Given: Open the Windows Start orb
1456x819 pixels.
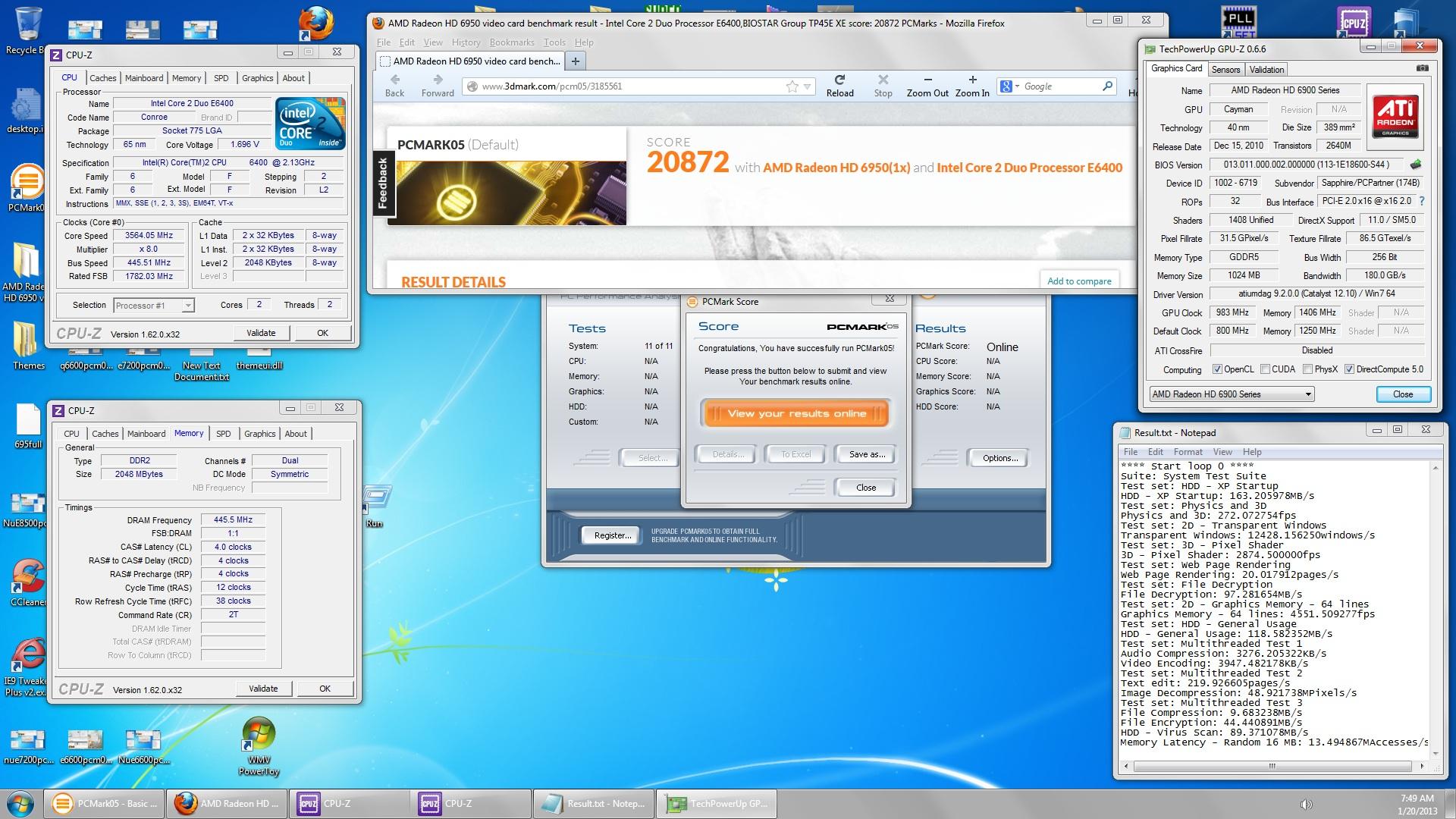Looking at the screenshot, I should [20, 804].
